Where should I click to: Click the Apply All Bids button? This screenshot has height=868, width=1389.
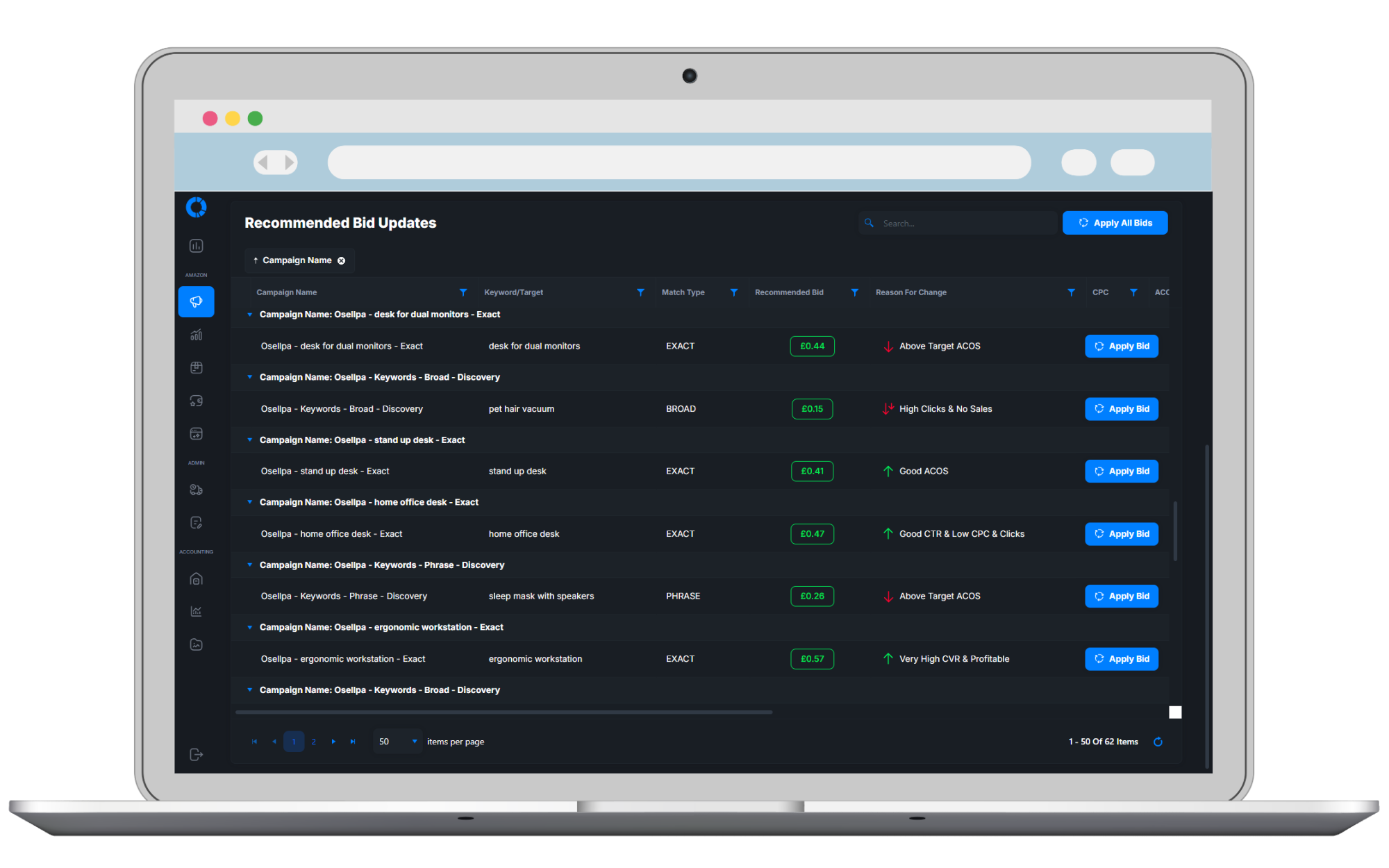click(x=1115, y=223)
